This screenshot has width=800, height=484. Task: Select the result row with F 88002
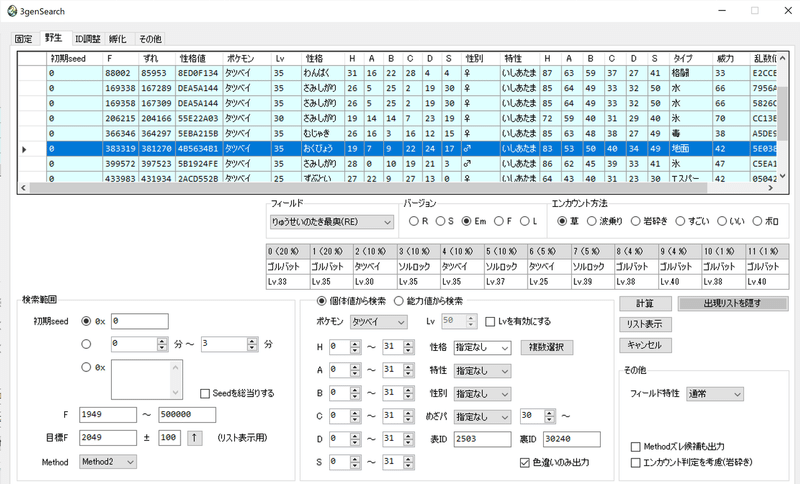click(x=398, y=73)
